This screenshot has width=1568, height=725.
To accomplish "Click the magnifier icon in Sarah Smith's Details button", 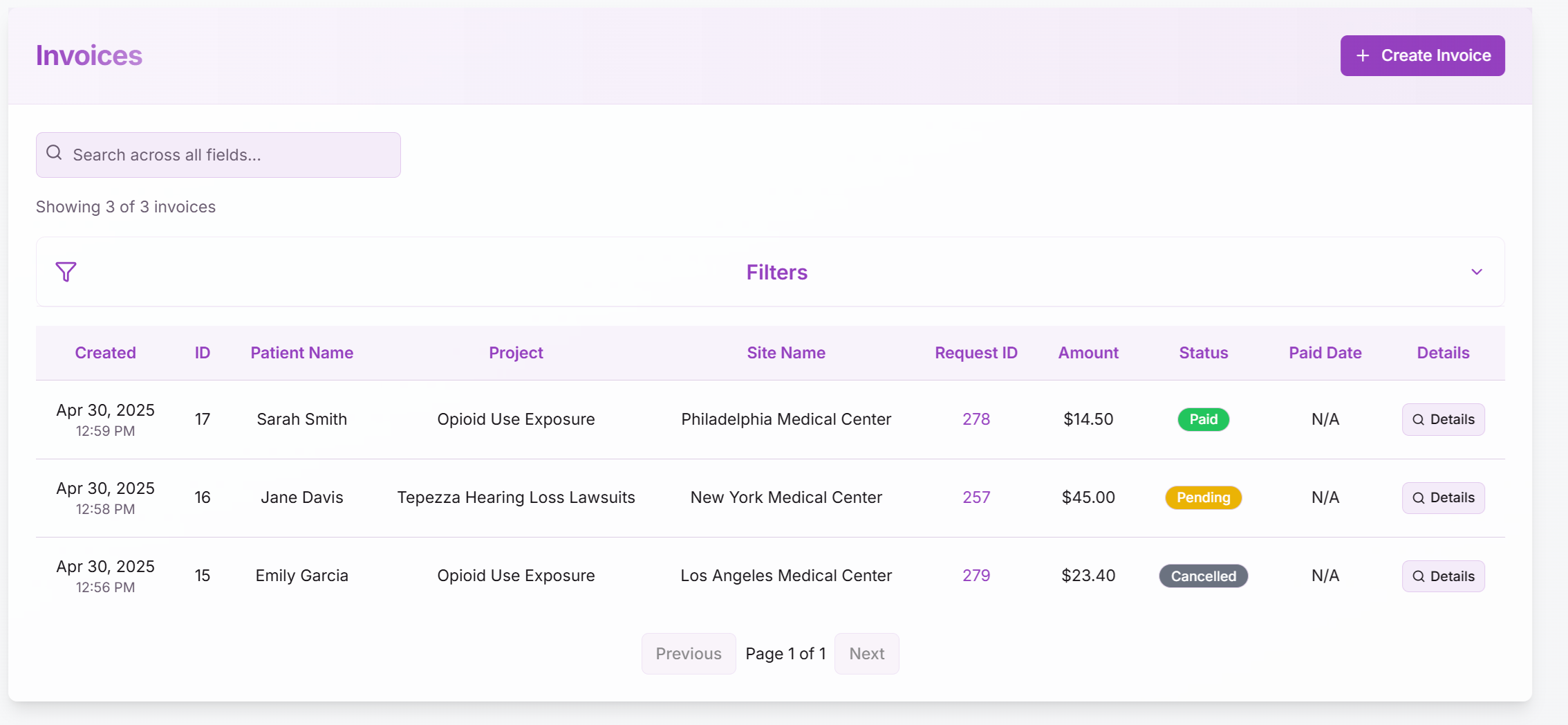I will [1417, 419].
